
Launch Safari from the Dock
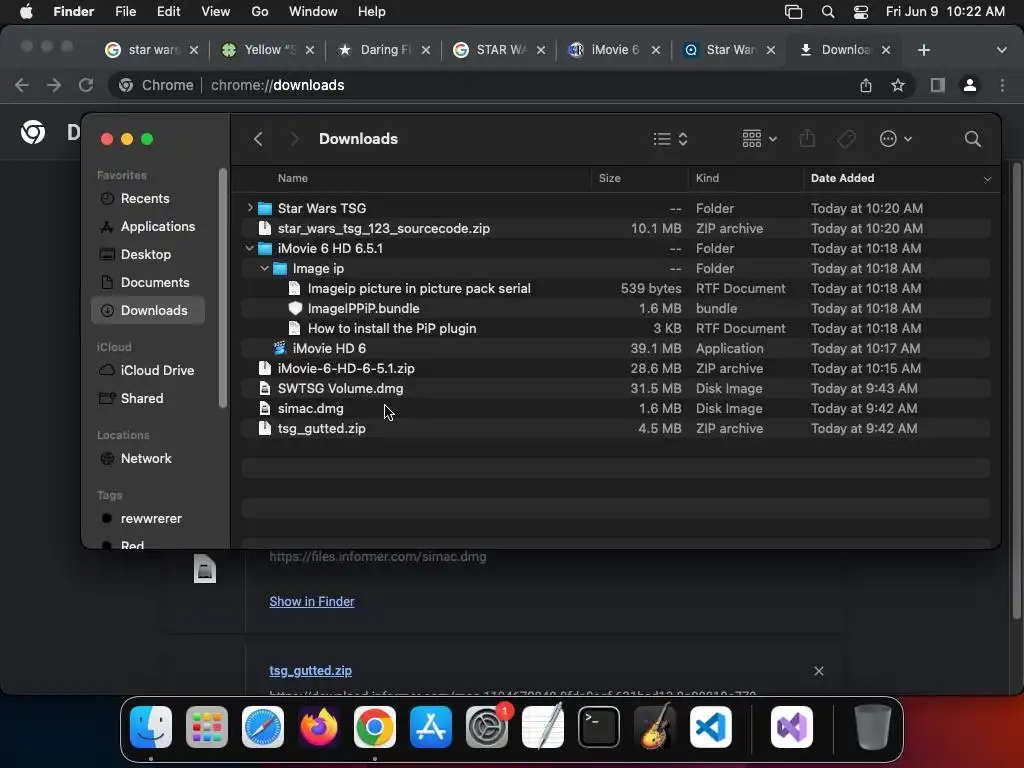pos(263,727)
